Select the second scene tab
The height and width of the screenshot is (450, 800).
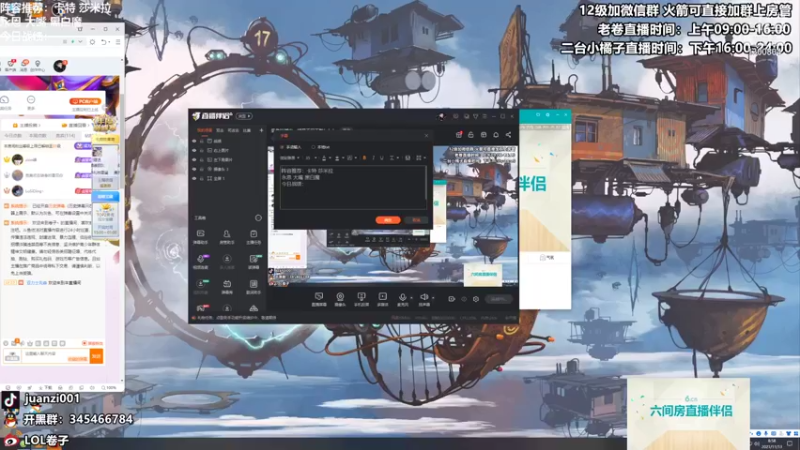click(x=220, y=131)
